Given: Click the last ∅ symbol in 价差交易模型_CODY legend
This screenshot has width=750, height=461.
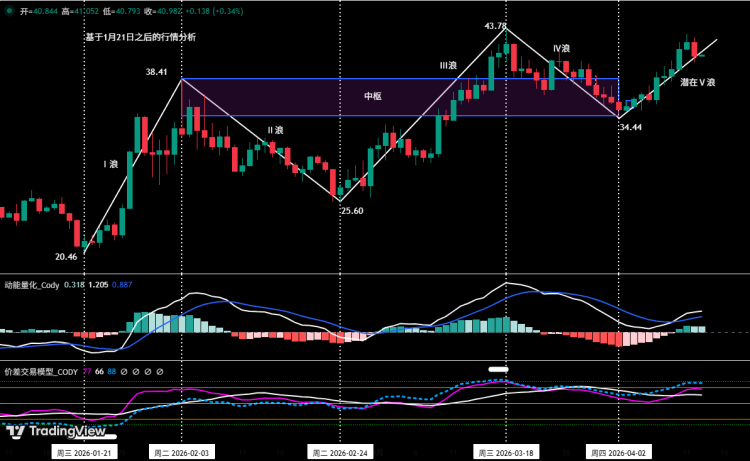Looking at the screenshot, I should click(159, 372).
